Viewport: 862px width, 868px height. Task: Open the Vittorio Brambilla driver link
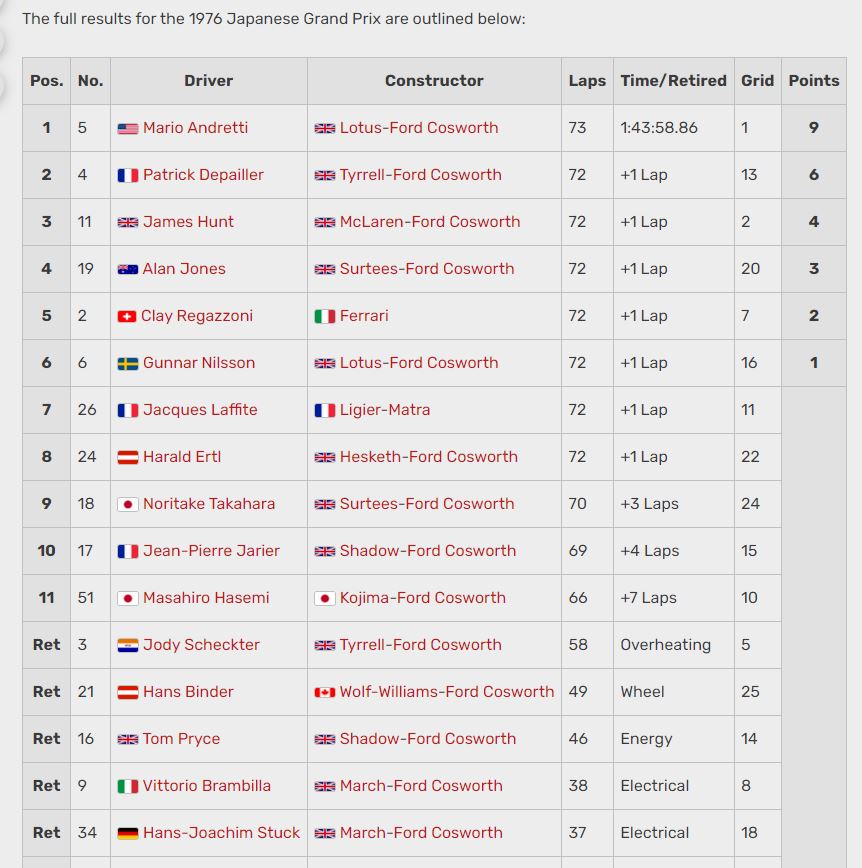pyautogui.click(x=207, y=786)
